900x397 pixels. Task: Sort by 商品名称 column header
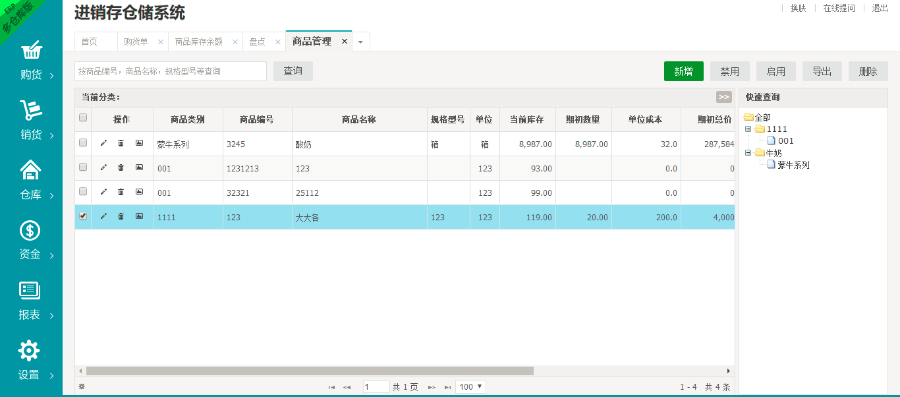click(359, 120)
